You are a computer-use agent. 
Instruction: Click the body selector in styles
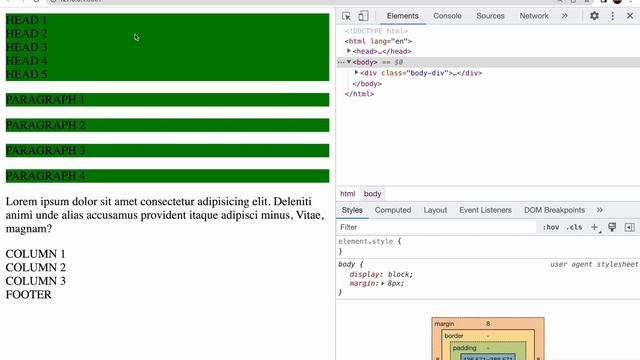pyautogui.click(x=347, y=264)
